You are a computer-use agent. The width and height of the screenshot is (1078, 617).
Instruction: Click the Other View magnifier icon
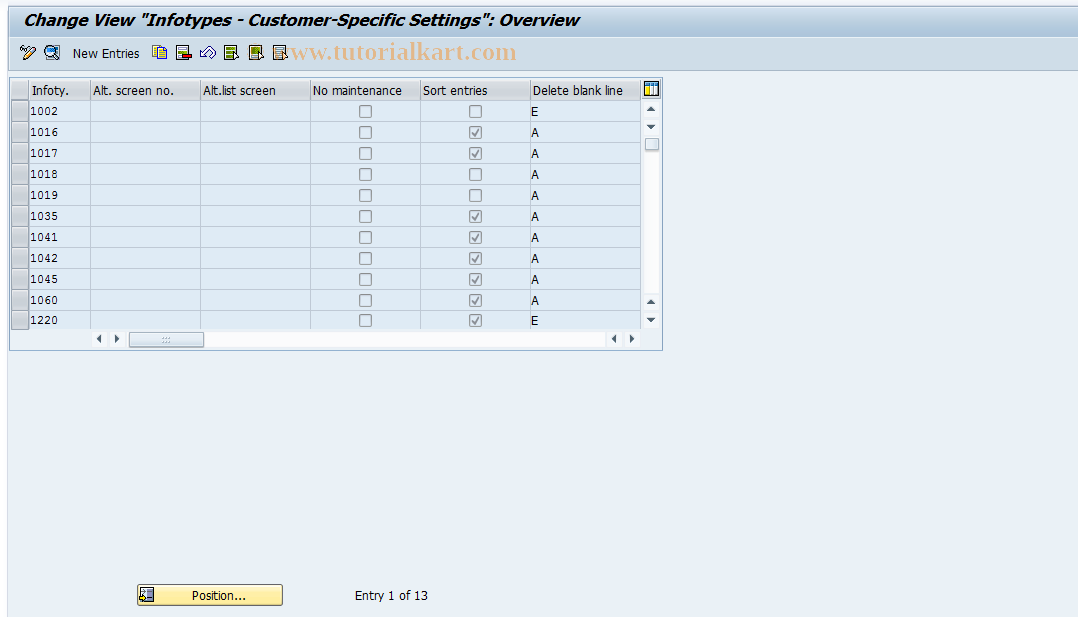coord(52,53)
